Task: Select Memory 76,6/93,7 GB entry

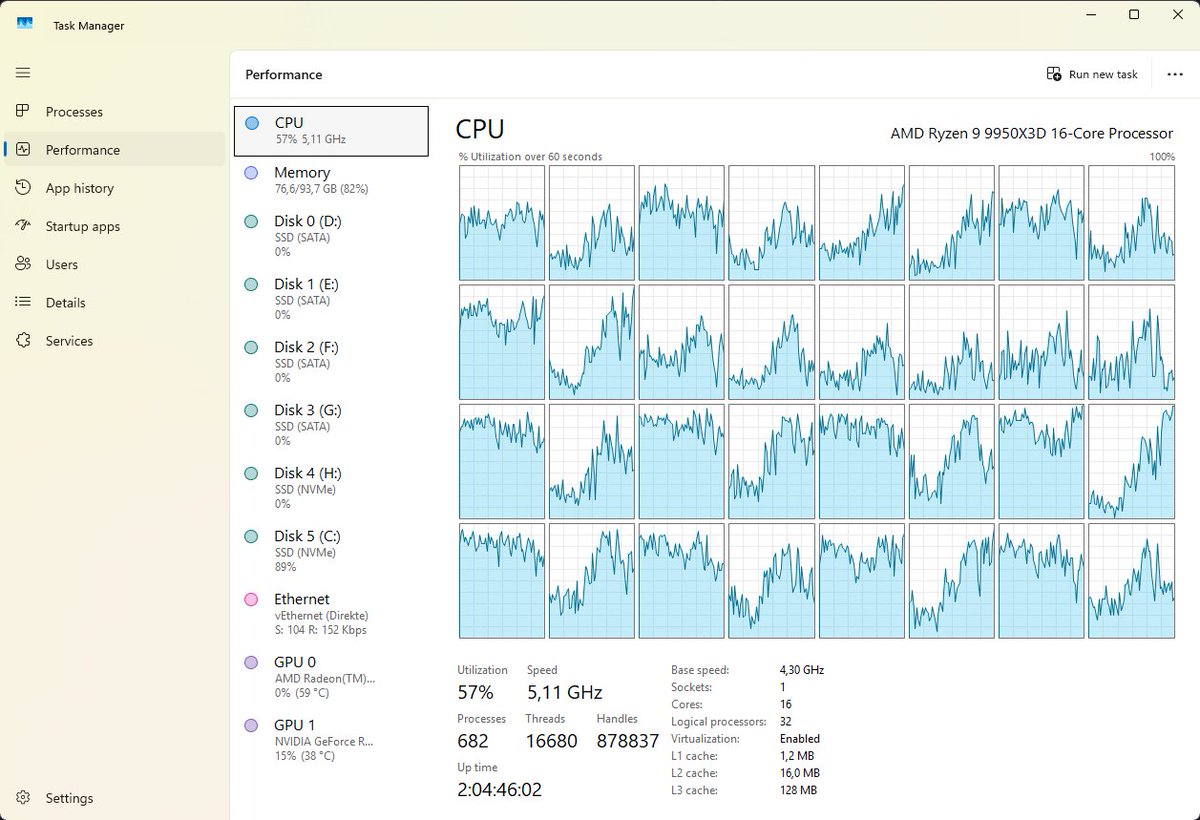Action: (331, 180)
